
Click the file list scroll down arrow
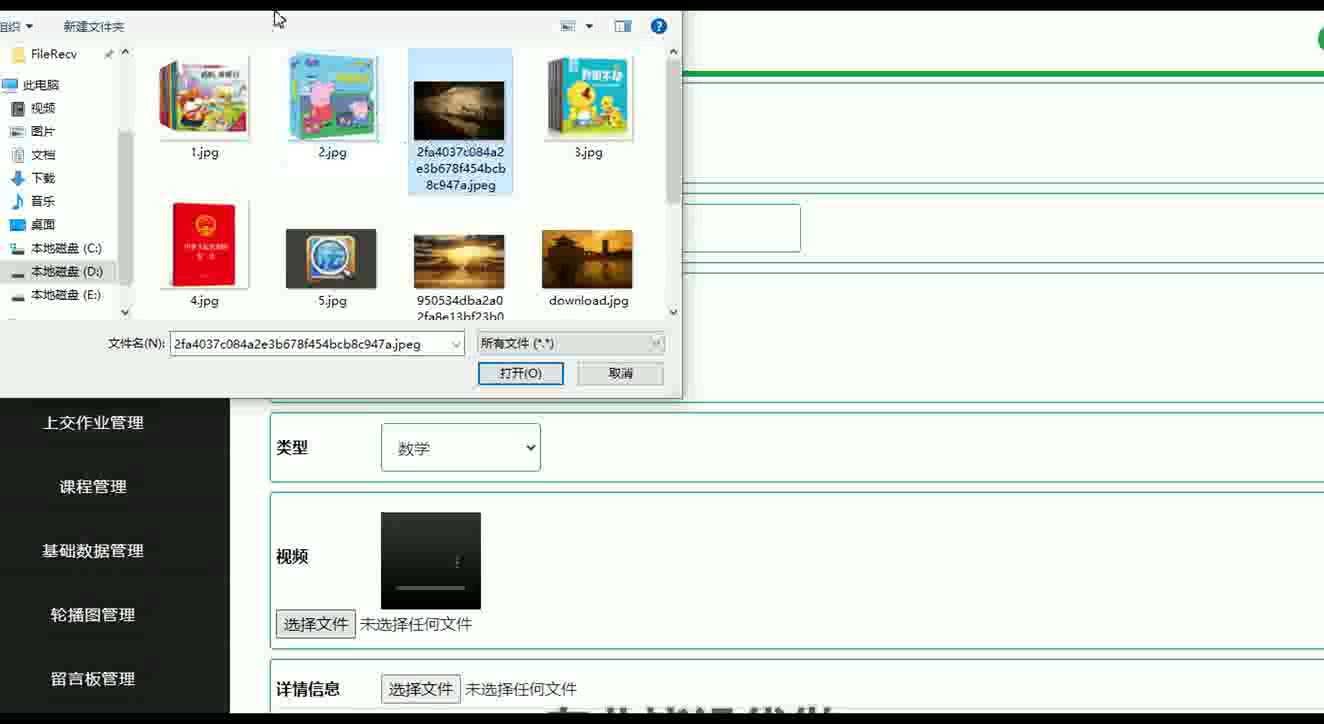(x=673, y=312)
